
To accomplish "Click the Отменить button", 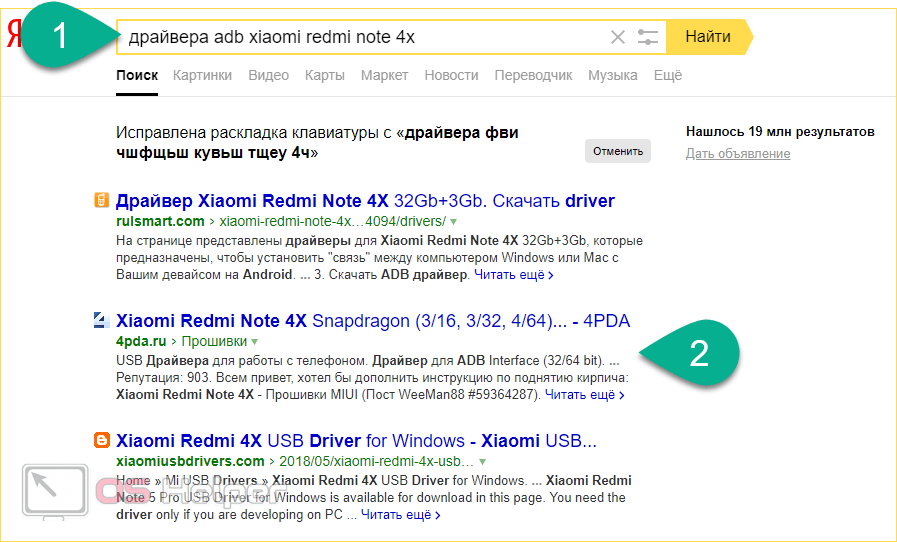I will click(617, 151).
